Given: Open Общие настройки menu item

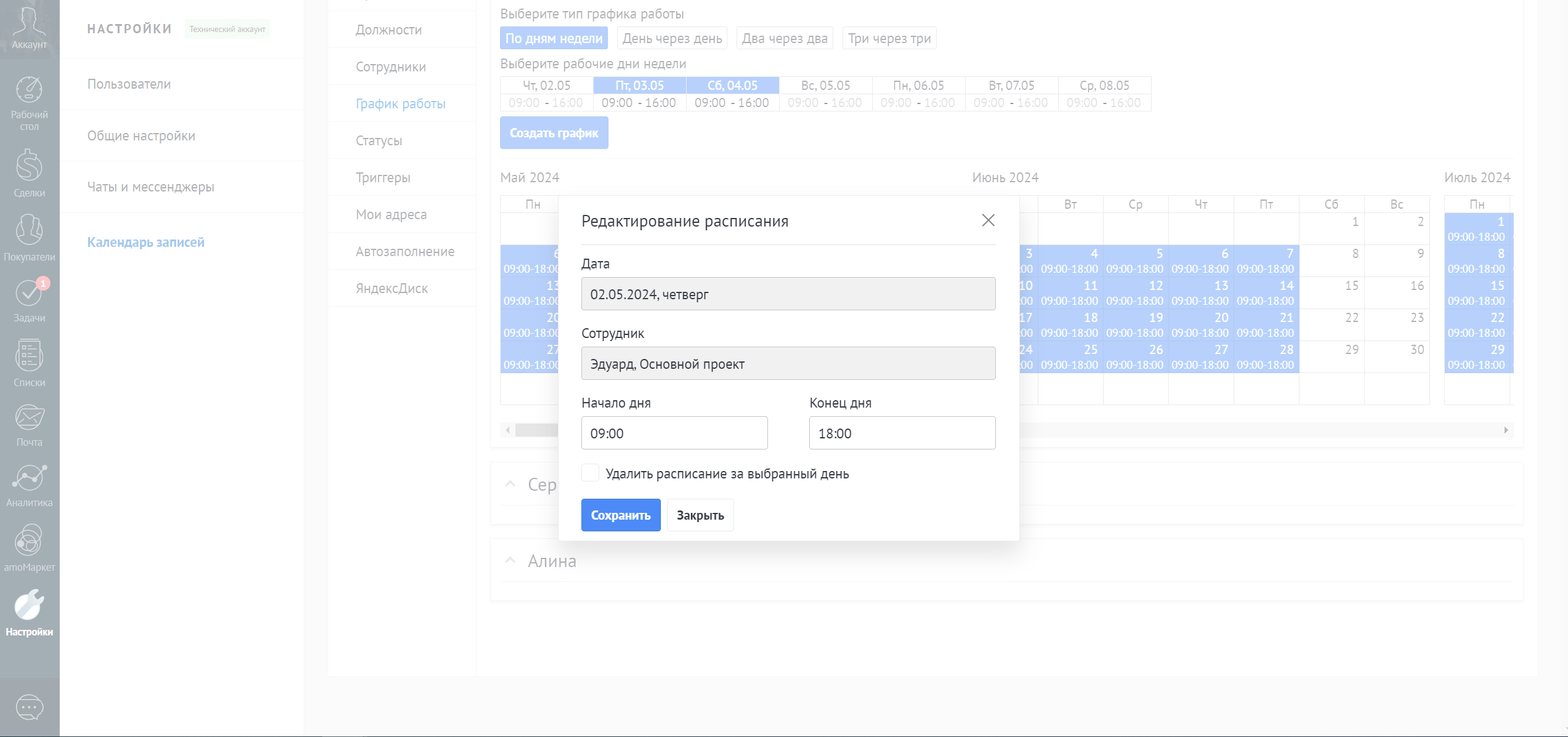Looking at the screenshot, I should pos(141,135).
